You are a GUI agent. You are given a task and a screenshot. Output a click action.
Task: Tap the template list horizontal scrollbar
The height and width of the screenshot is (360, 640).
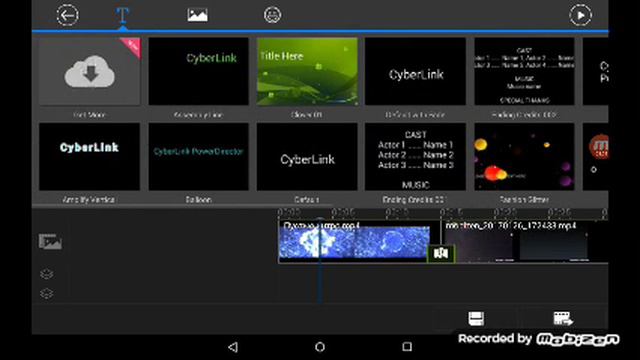182,206
